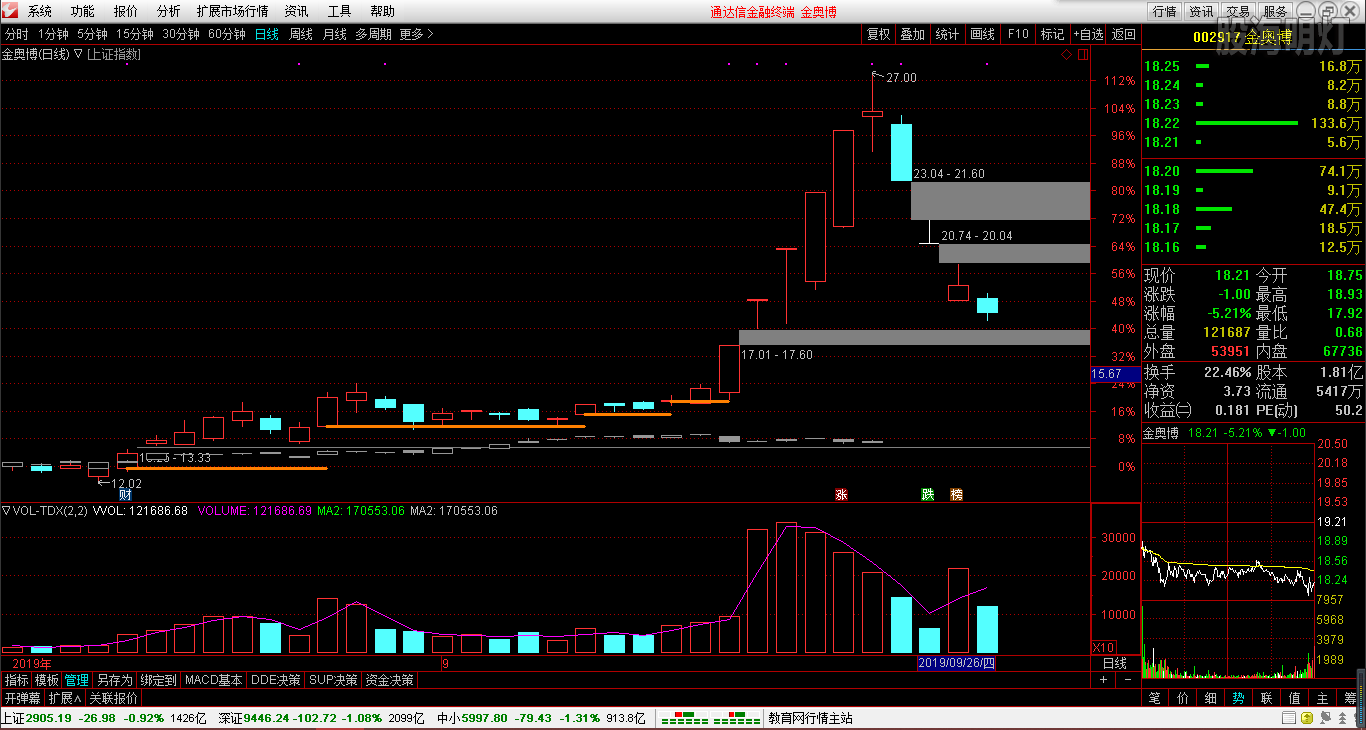Click the gray 20.74 - 20.04 gap zone
Viewport: 1366px width, 730px height.
(x=1014, y=253)
